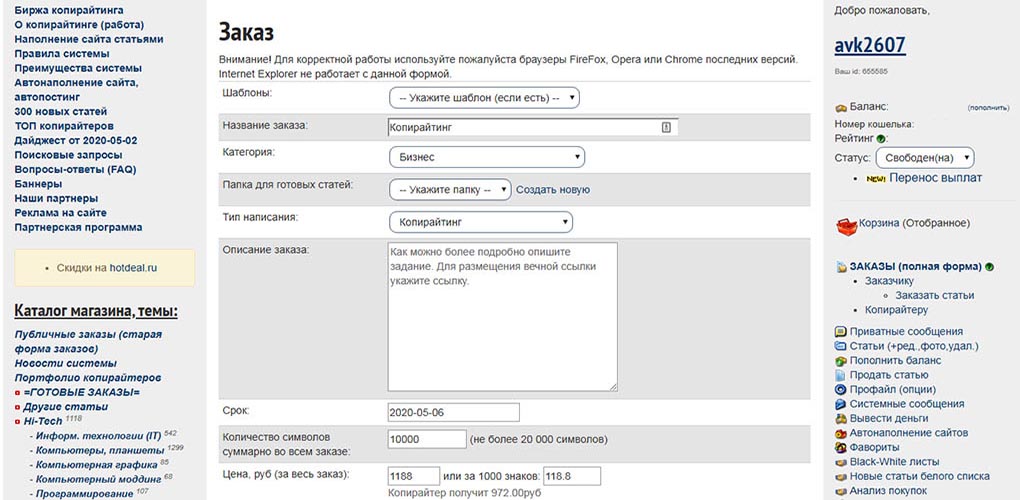Click the Описание заказа text area
The image size is (1020, 500).
click(x=502, y=317)
